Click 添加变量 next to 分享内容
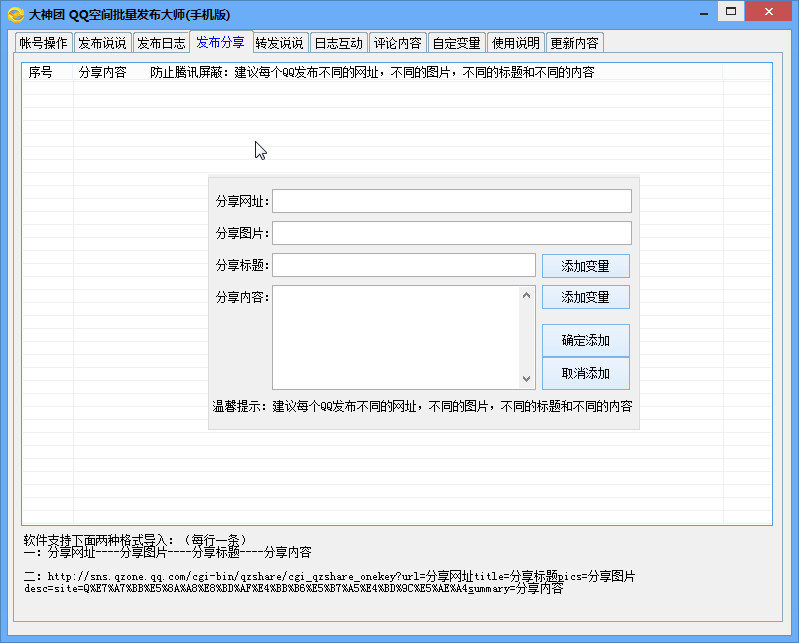Screen dimensions: 799x643 [x=585, y=297]
